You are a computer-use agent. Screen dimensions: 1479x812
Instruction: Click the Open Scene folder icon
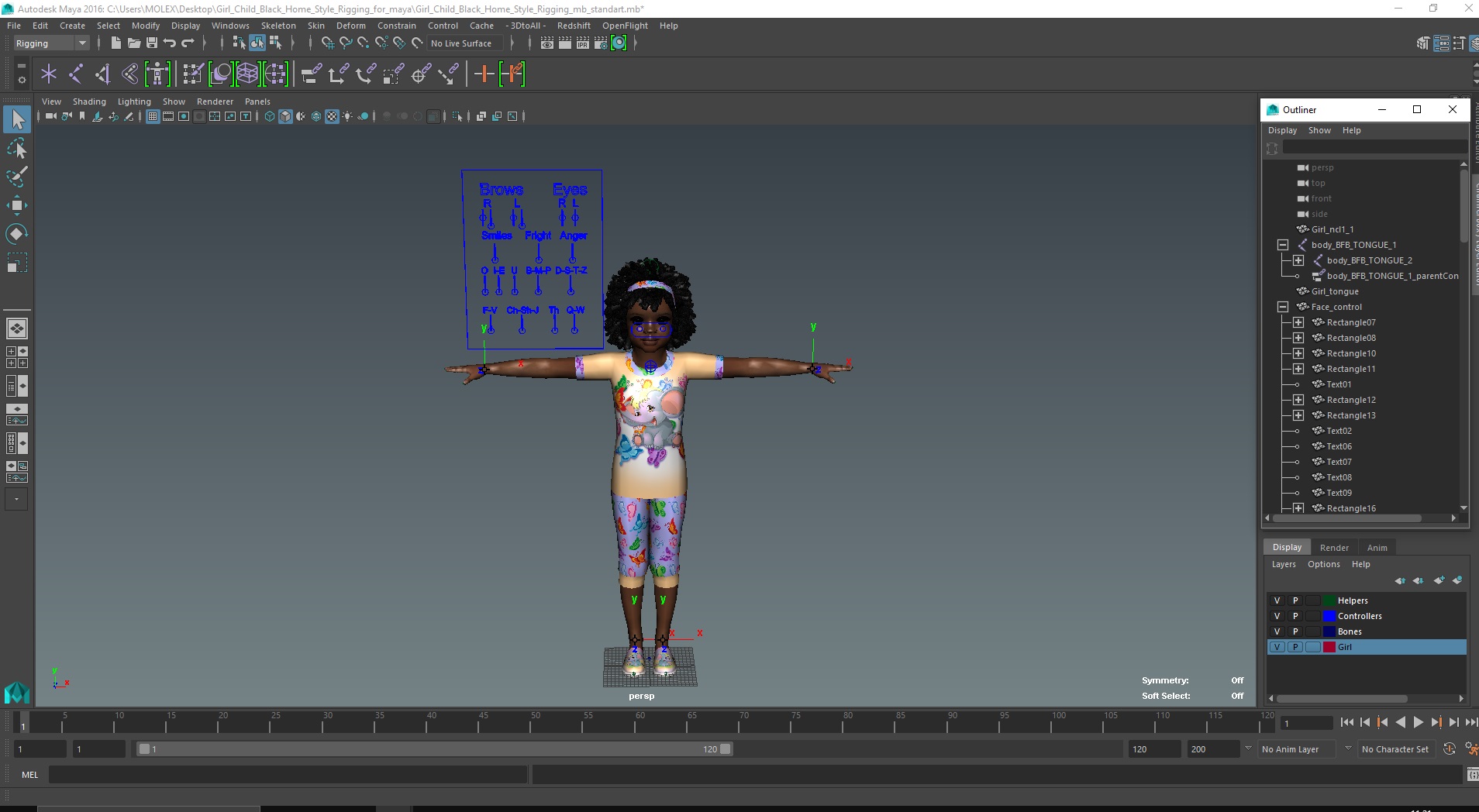pyautogui.click(x=133, y=43)
